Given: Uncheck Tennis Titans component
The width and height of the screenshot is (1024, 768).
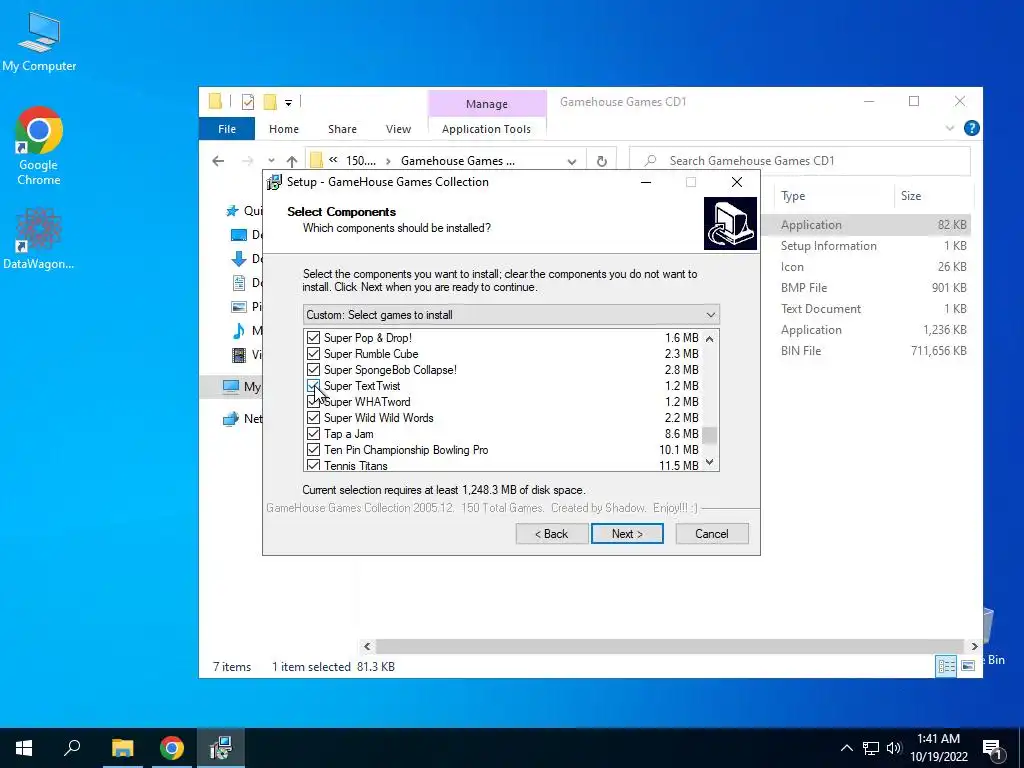Looking at the screenshot, I should tap(313, 465).
